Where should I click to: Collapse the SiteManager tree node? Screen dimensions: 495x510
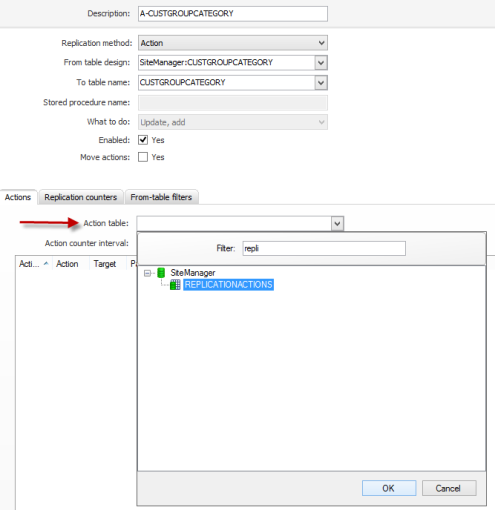147,273
